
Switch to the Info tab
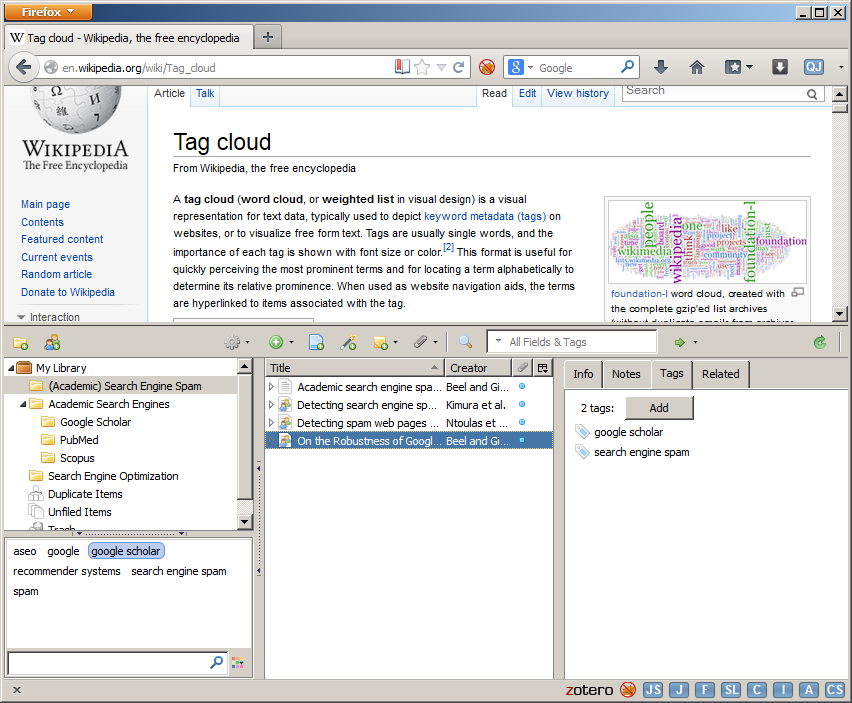tap(583, 374)
